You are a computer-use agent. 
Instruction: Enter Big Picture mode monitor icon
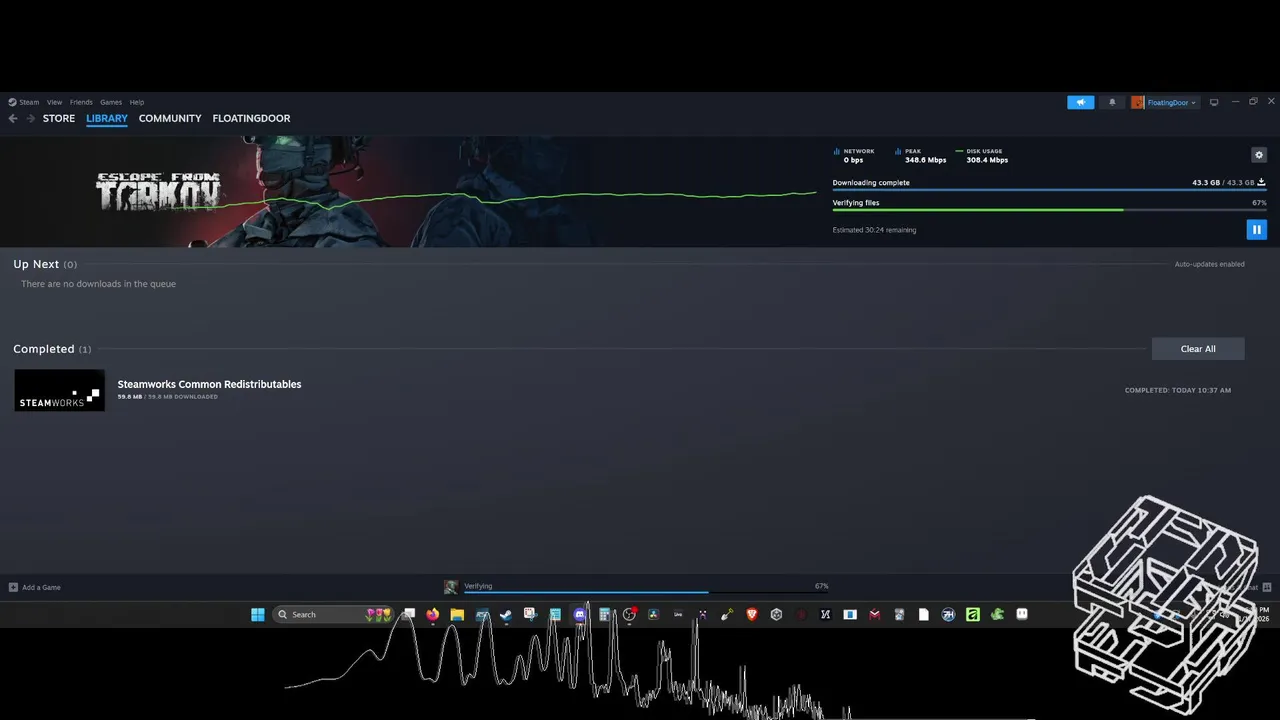coord(1214,102)
